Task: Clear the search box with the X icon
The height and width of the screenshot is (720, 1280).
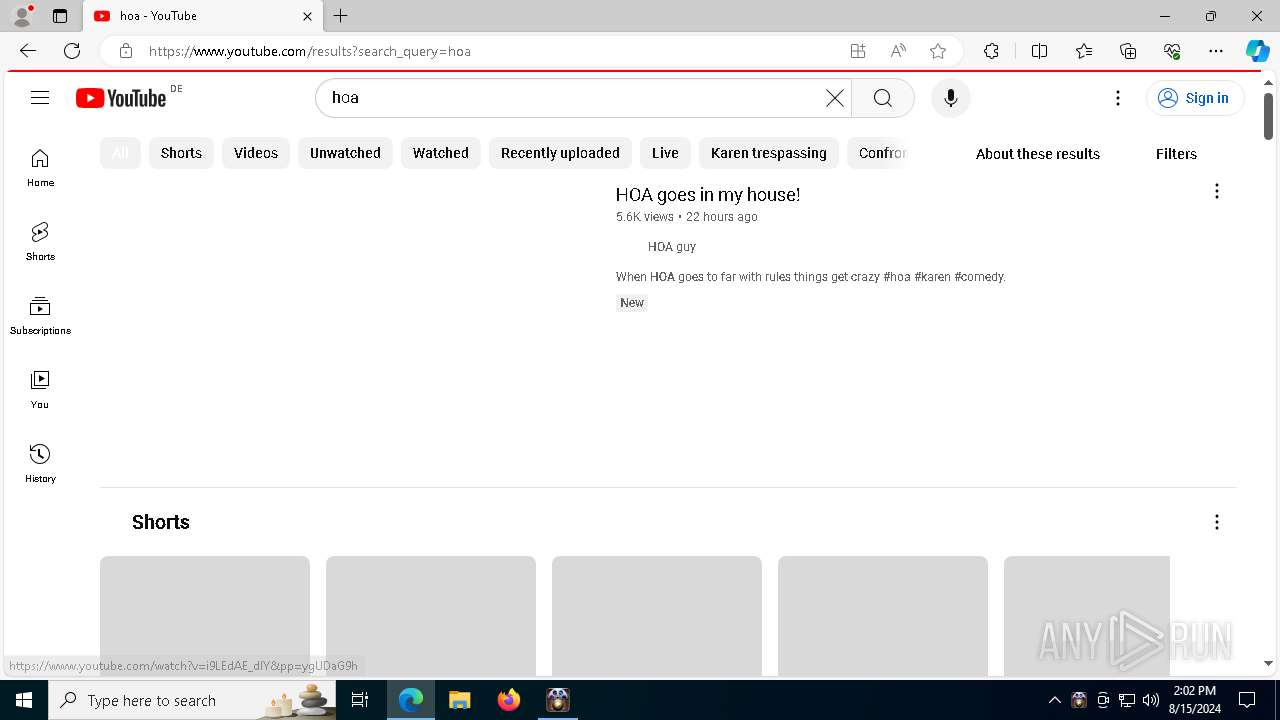Action: (835, 98)
